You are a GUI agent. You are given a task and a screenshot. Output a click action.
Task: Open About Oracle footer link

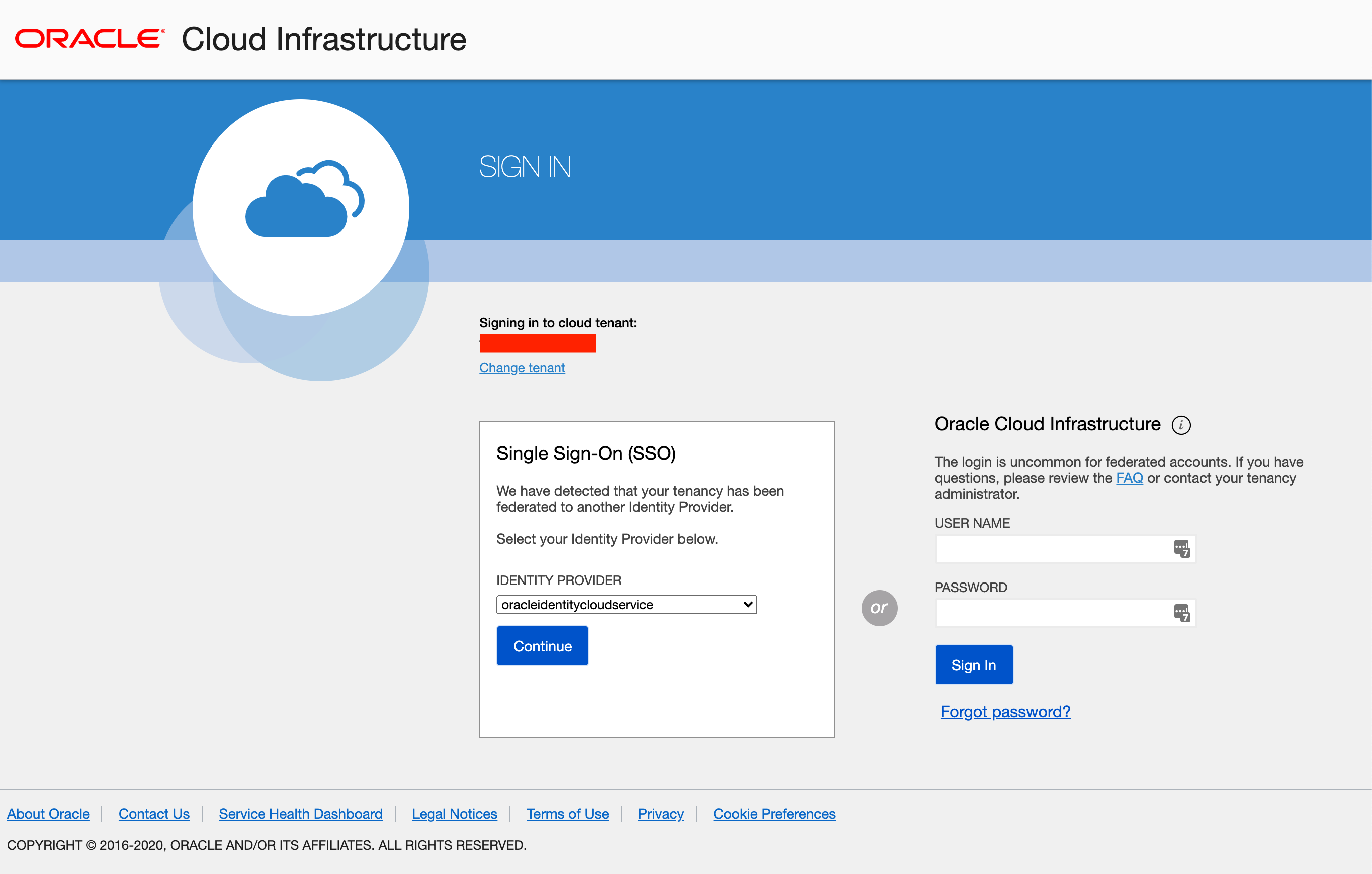coord(49,814)
